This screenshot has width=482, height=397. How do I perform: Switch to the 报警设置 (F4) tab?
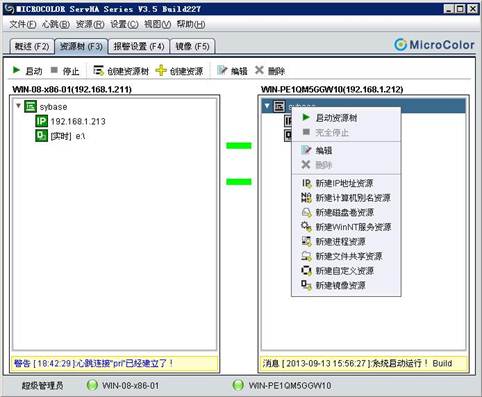[x=139, y=46]
